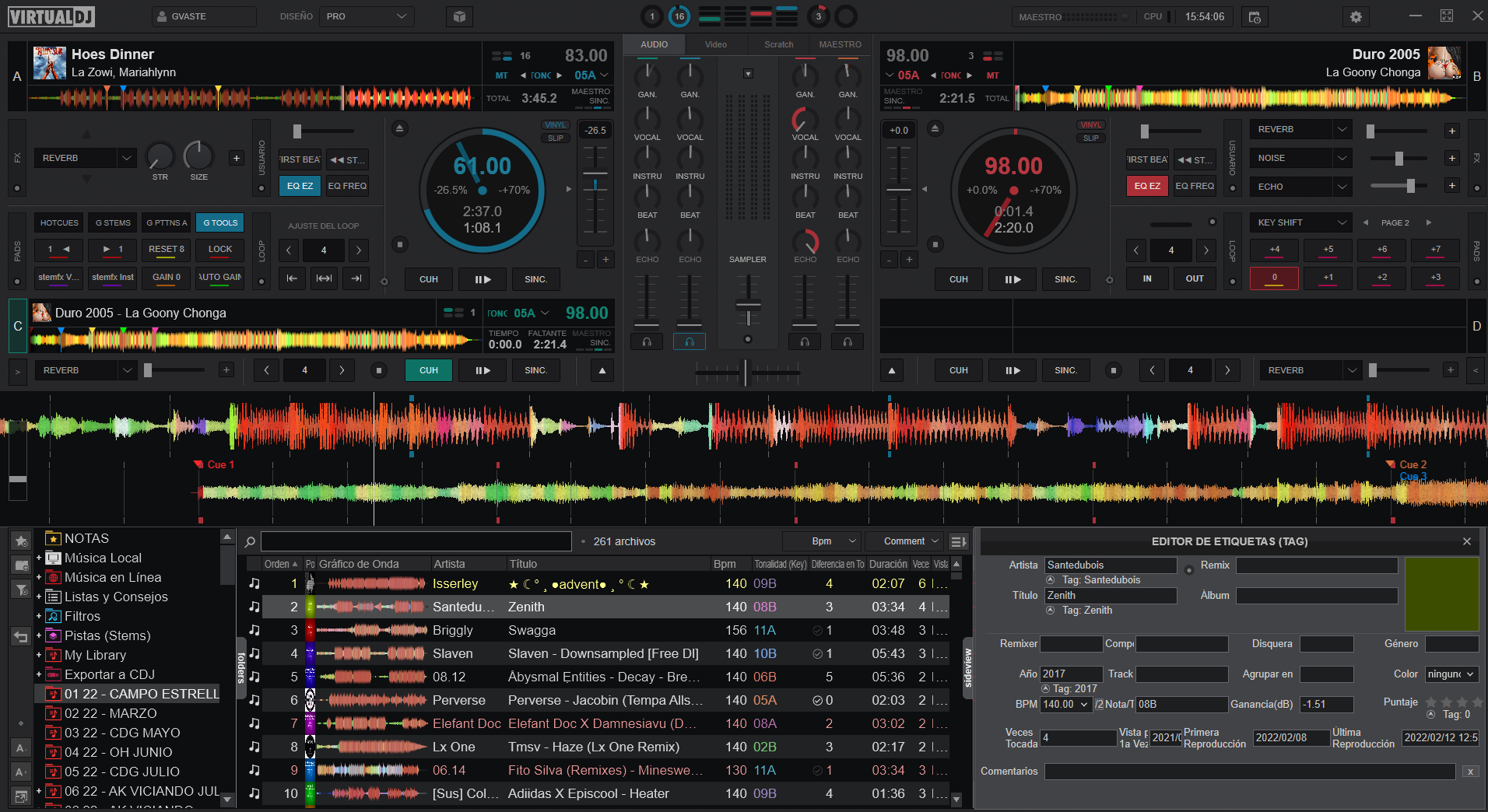Toggle SLIP mode on deck B

[x=1091, y=138]
